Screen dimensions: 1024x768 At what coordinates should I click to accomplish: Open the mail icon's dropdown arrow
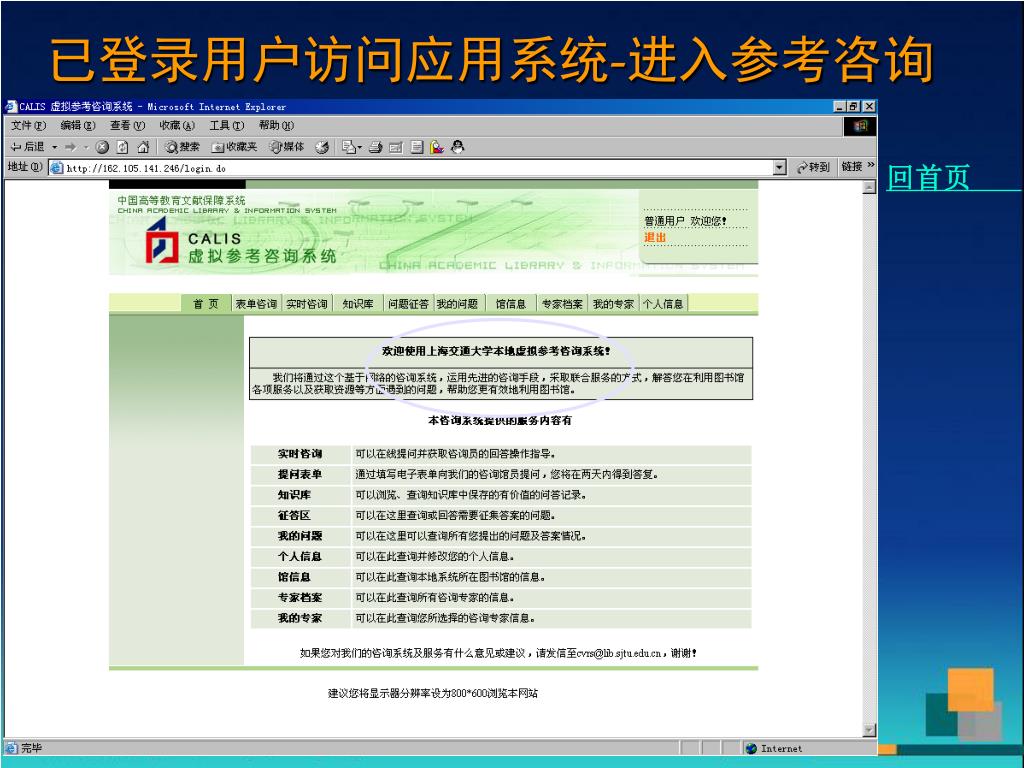point(359,148)
